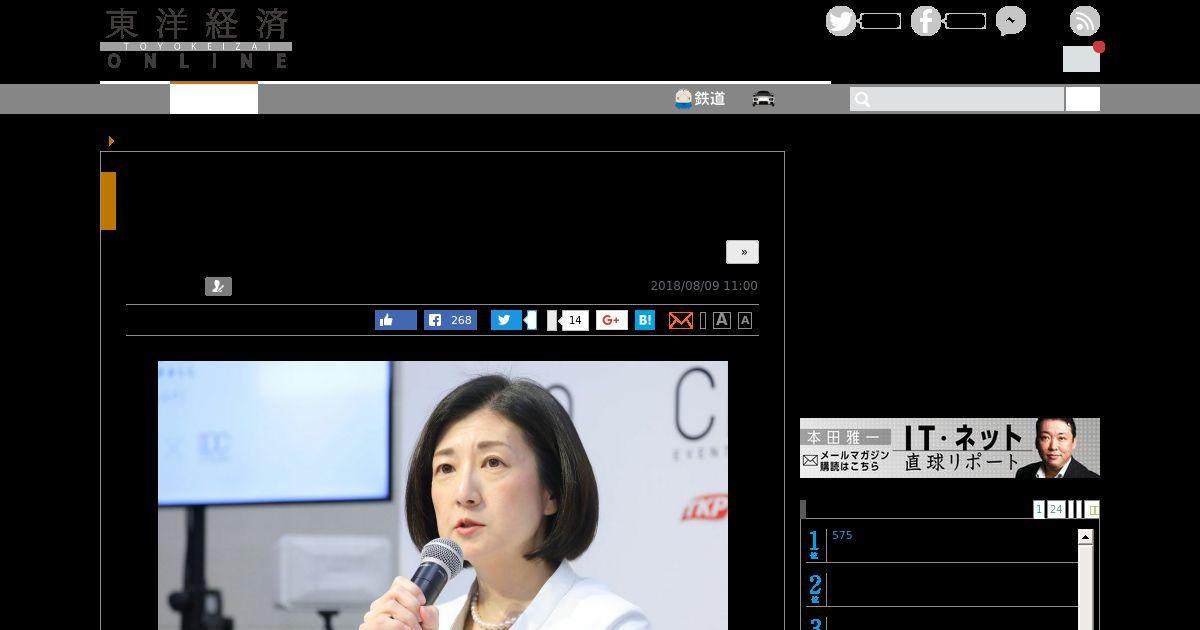
Task: Select the green-bordered ranking tab
Action: 1092,509
